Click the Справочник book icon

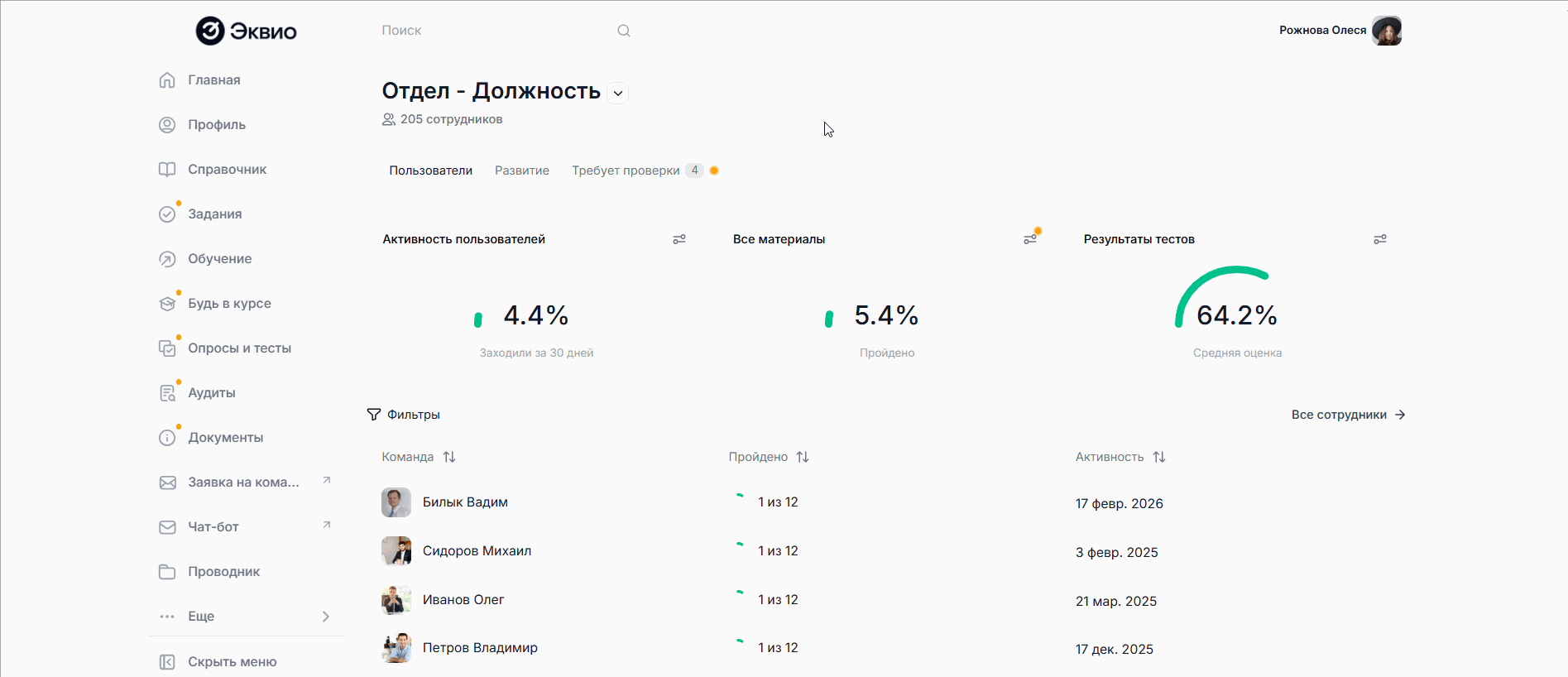(167, 170)
